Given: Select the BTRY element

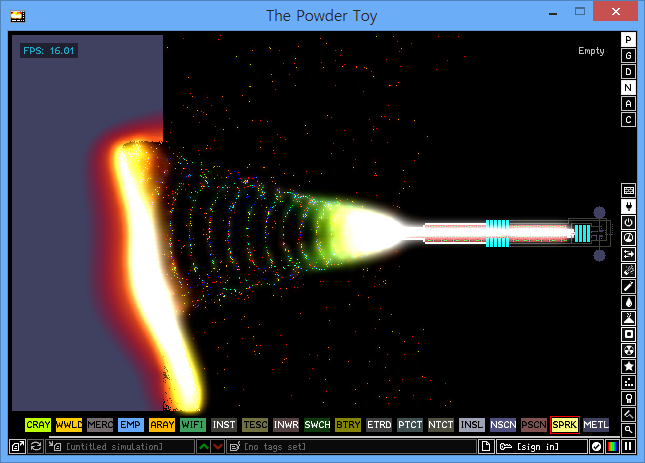Looking at the screenshot, I should click(x=348, y=425).
